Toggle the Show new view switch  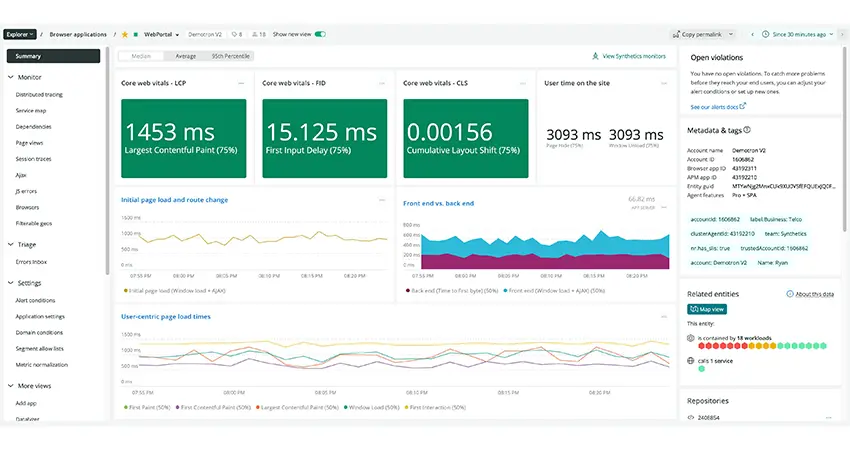click(320, 34)
